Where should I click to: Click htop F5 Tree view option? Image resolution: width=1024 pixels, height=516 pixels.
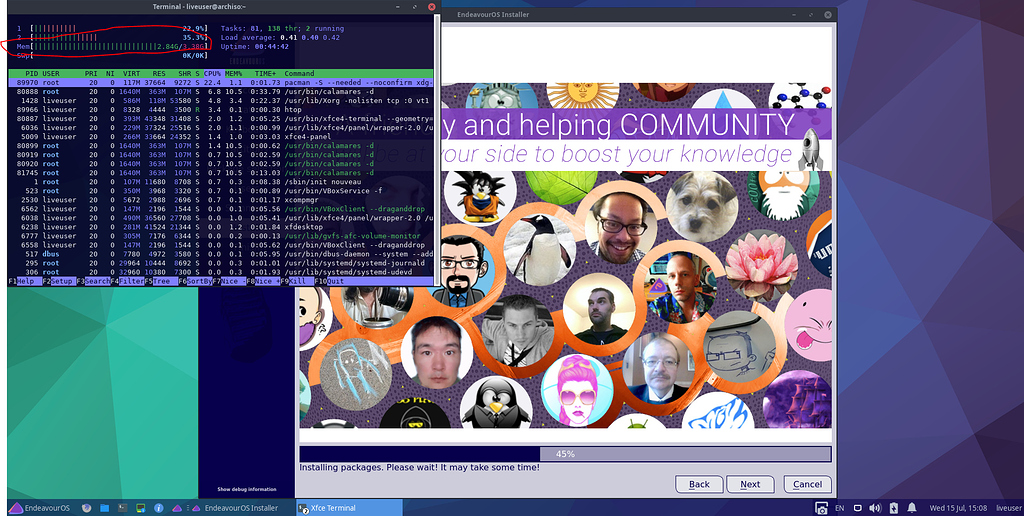pos(159,281)
